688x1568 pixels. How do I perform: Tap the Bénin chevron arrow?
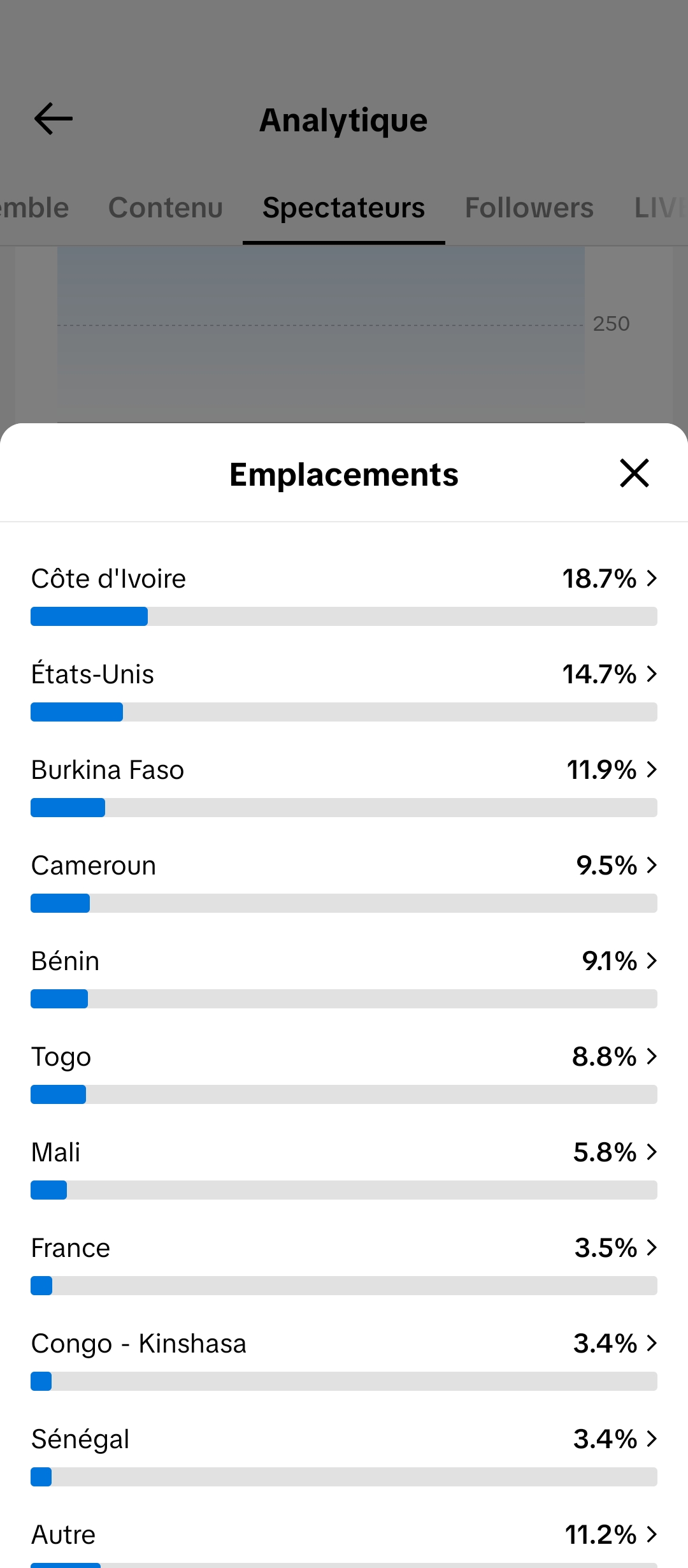coord(651,961)
